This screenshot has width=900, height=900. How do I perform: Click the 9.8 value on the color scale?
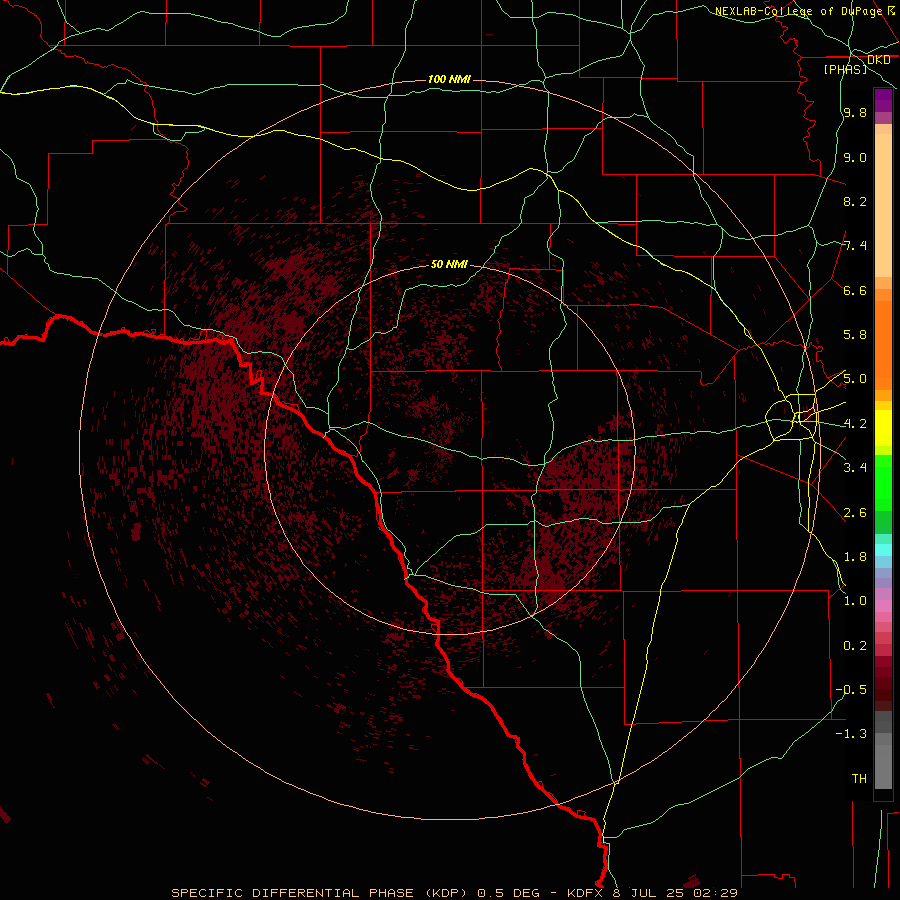(855, 113)
